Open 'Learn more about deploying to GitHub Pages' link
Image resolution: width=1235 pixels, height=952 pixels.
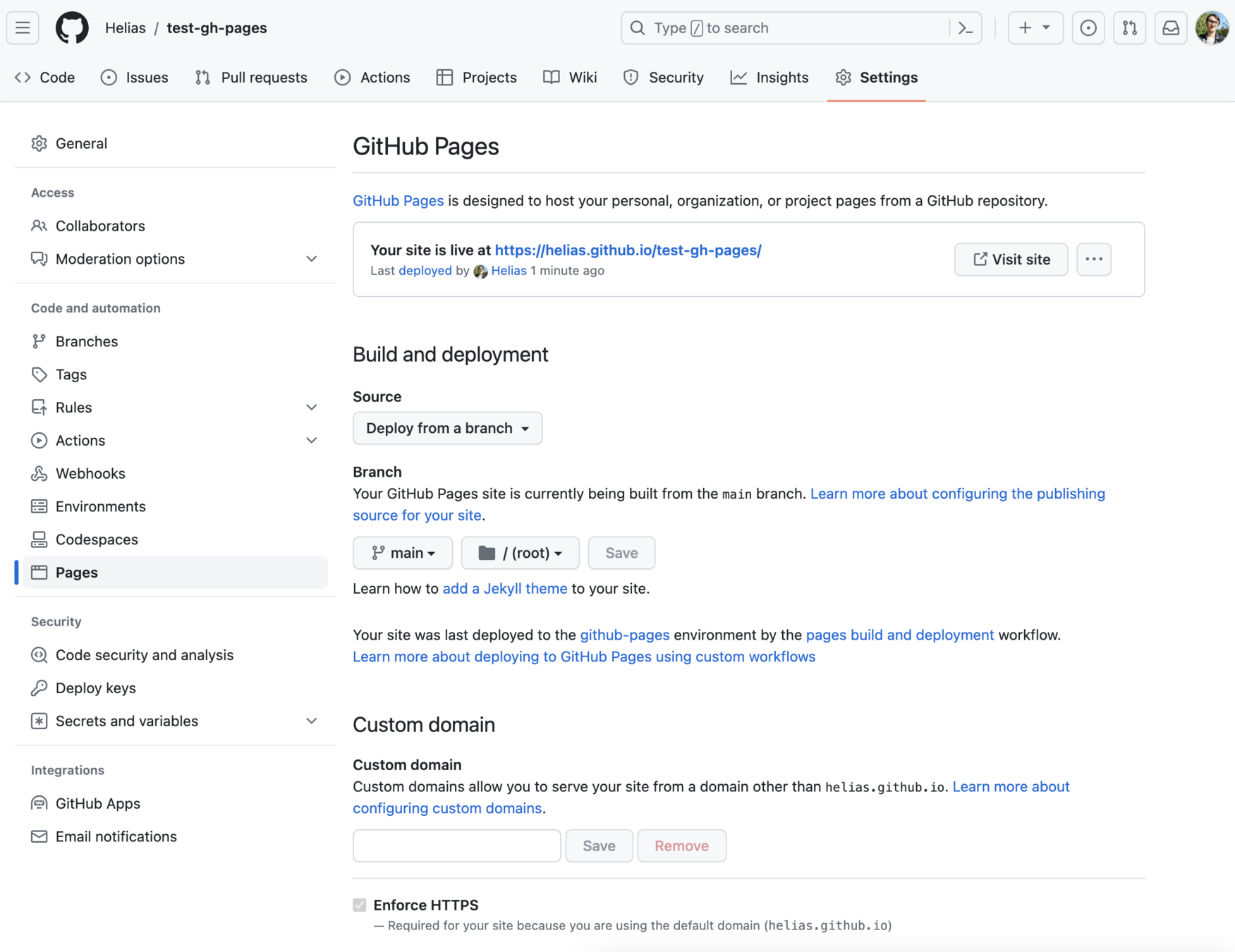coord(584,657)
